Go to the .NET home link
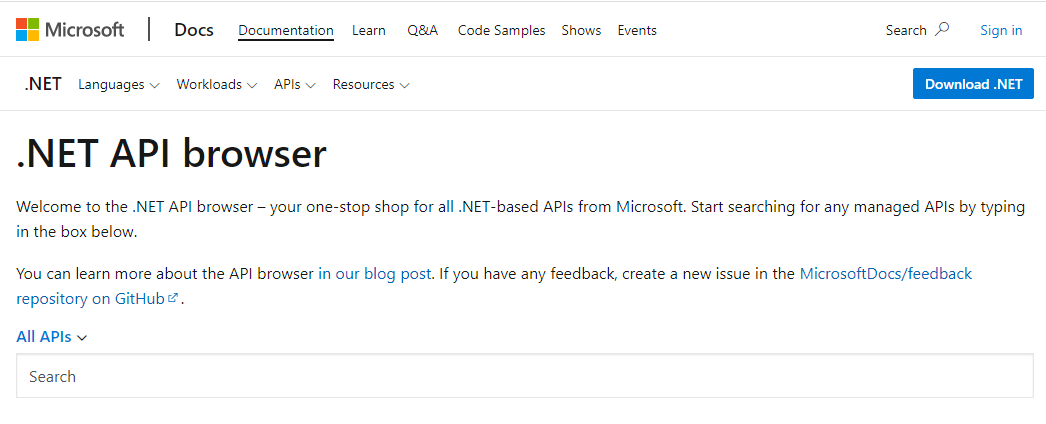The image size is (1046, 424). click(x=43, y=84)
